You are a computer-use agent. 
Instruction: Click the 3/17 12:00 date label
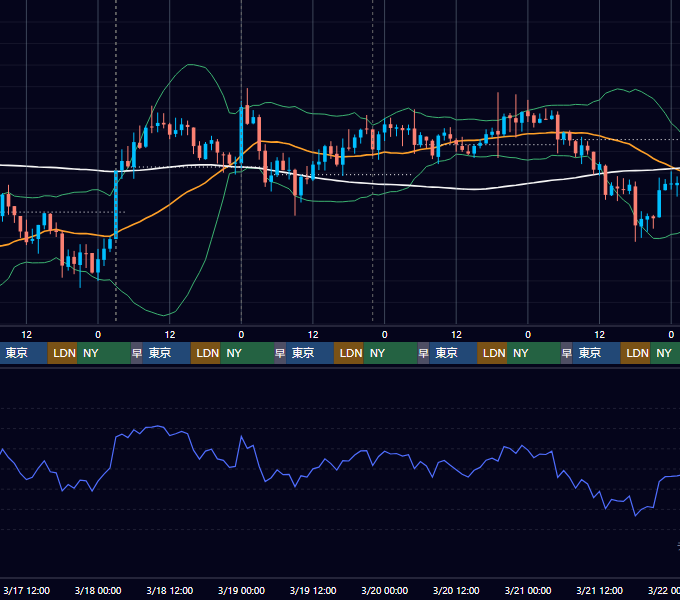(26, 590)
